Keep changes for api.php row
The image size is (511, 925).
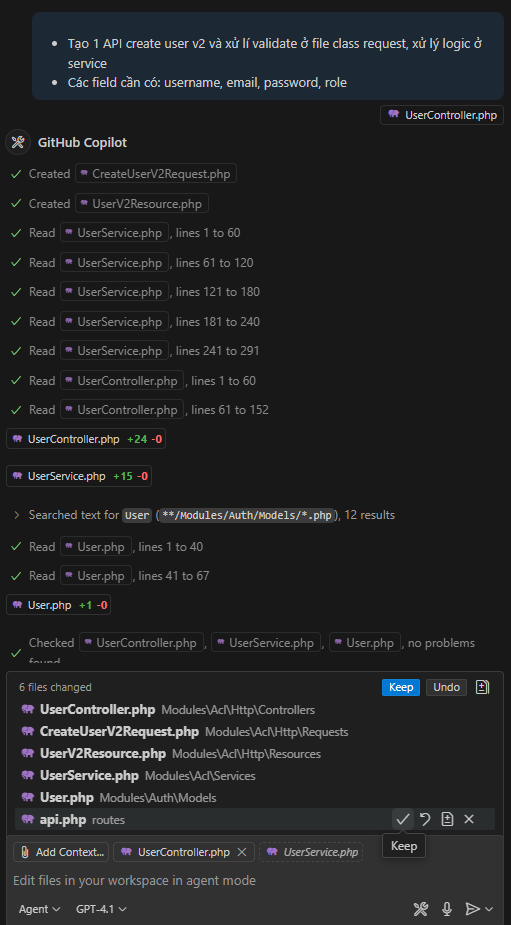pyautogui.click(x=402, y=819)
